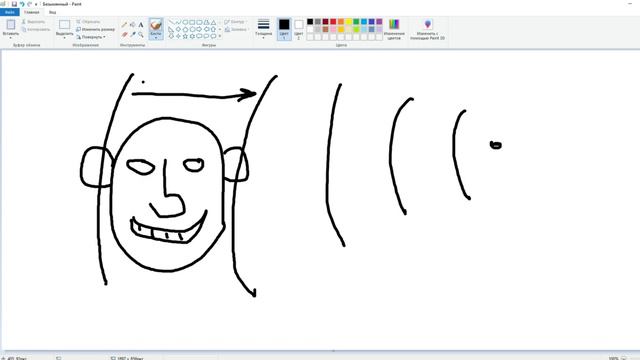Open Edit colors rainbow palette
Screen dimensions: 640x360
[394, 24]
